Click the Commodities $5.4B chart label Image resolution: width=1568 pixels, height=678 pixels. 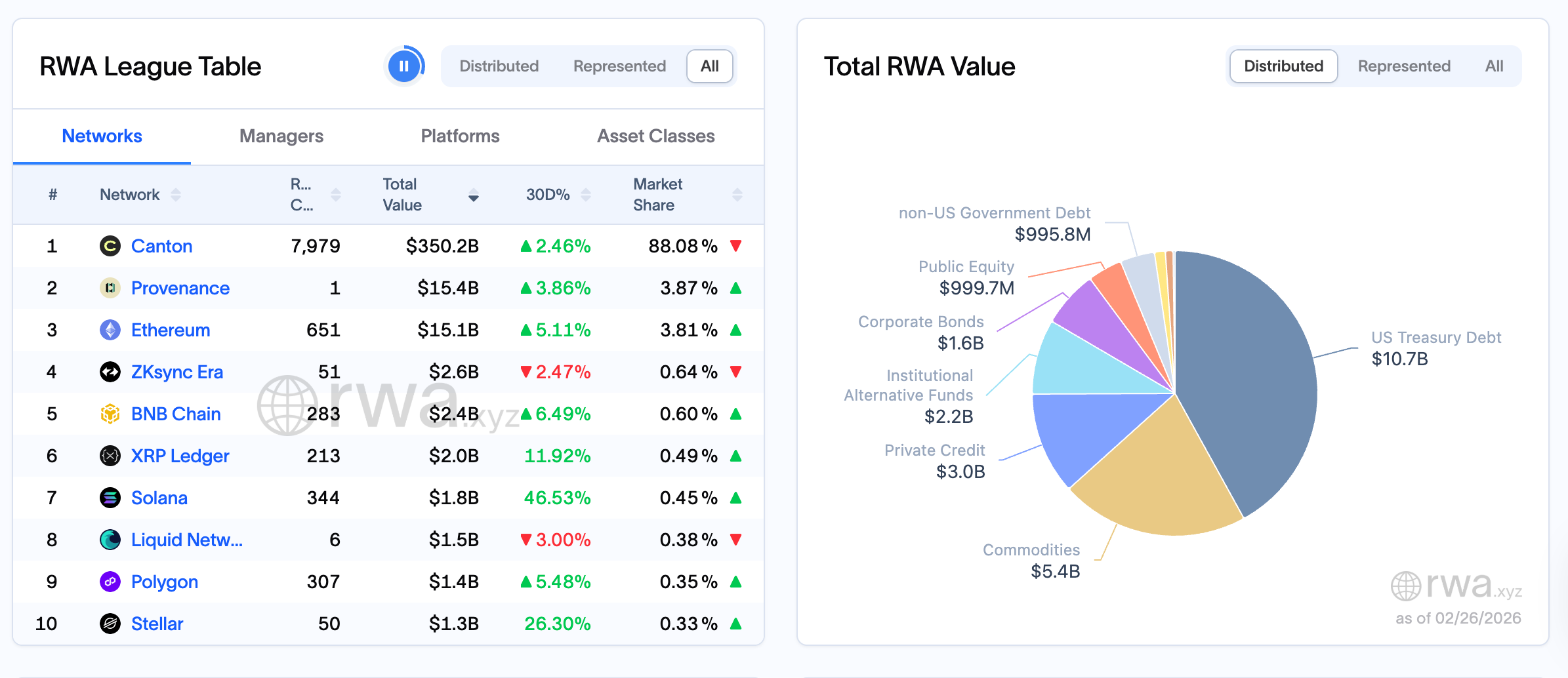click(x=1031, y=561)
